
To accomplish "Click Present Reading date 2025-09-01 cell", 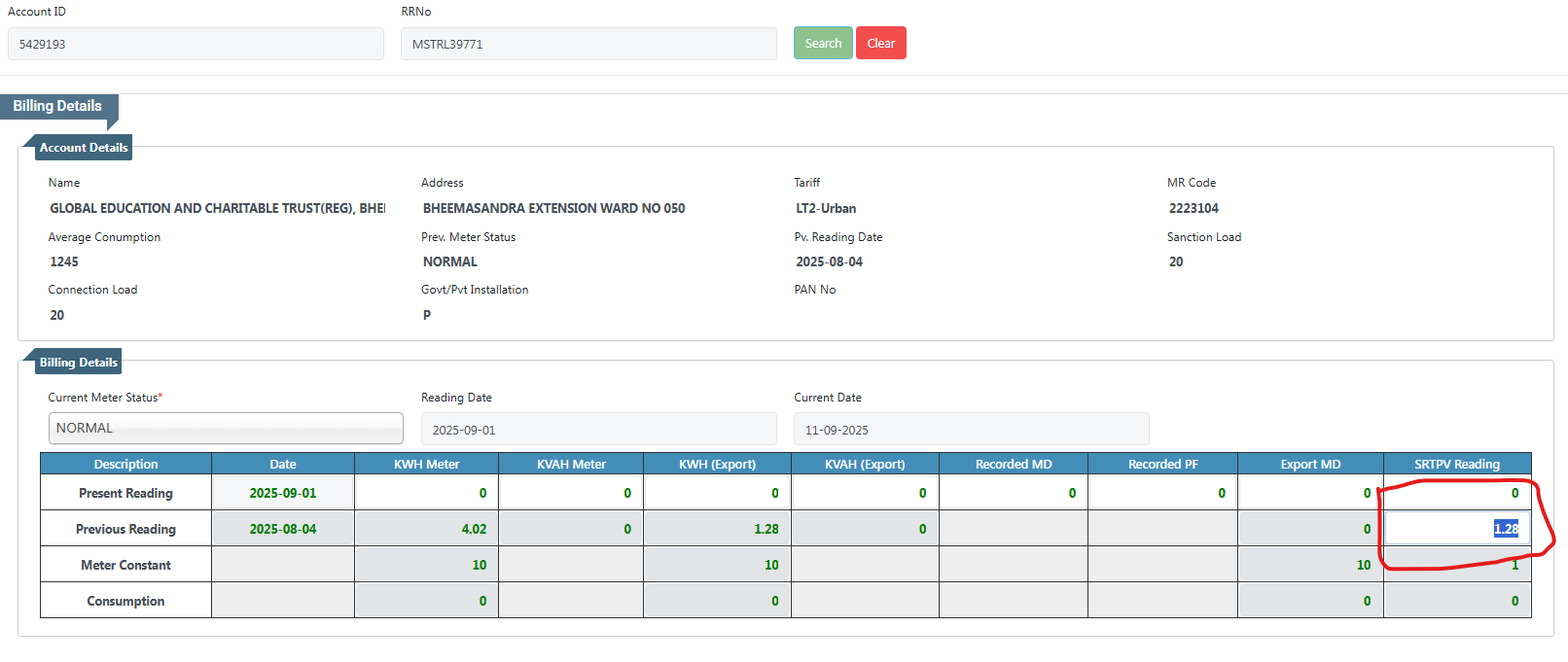I will tap(282, 493).
